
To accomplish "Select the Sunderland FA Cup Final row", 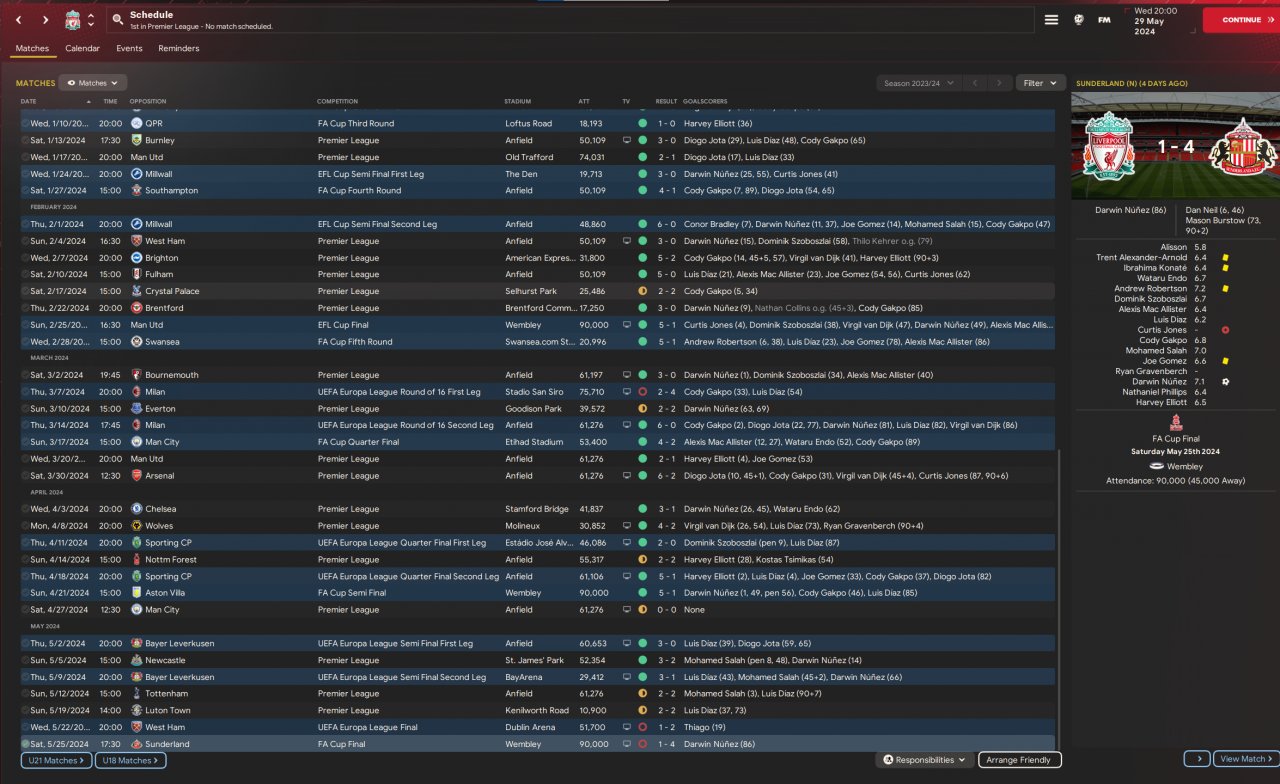I will (x=537, y=744).
